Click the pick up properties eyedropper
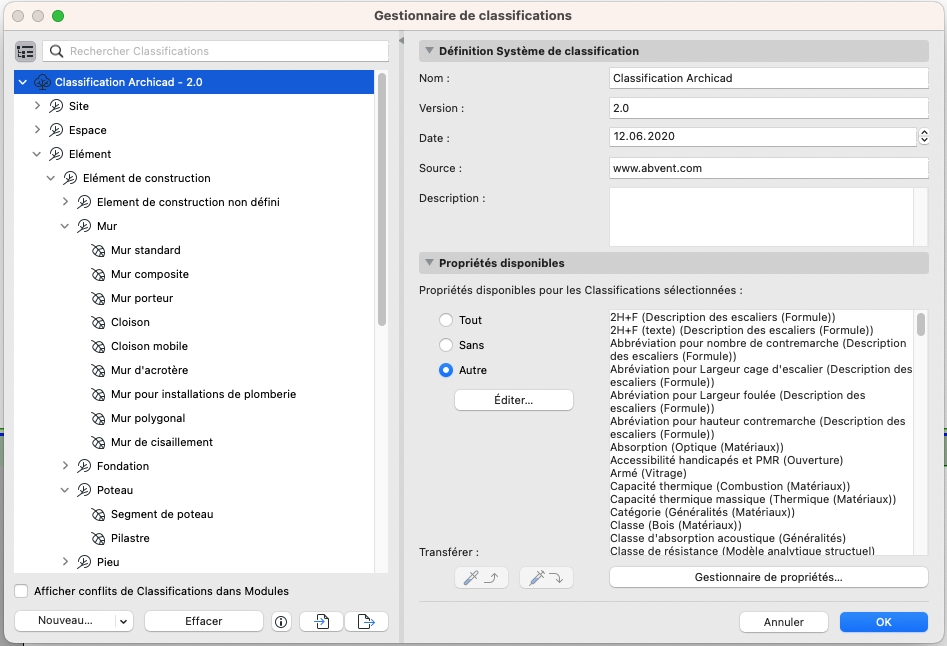Screen dimensions: 947x646 pyautogui.click(x=481, y=578)
